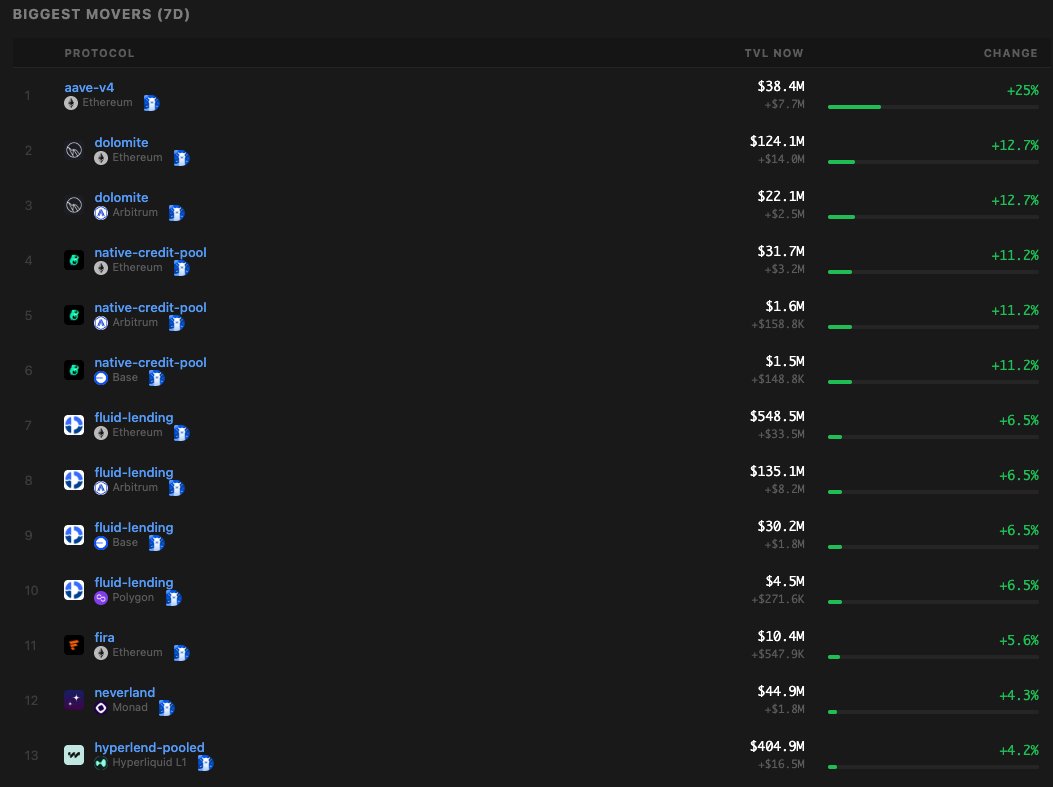Screen dimensions: 1053x787
Task: Open DefiLlama icon in hyperlend-pooled row
Action: tap(205, 763)
